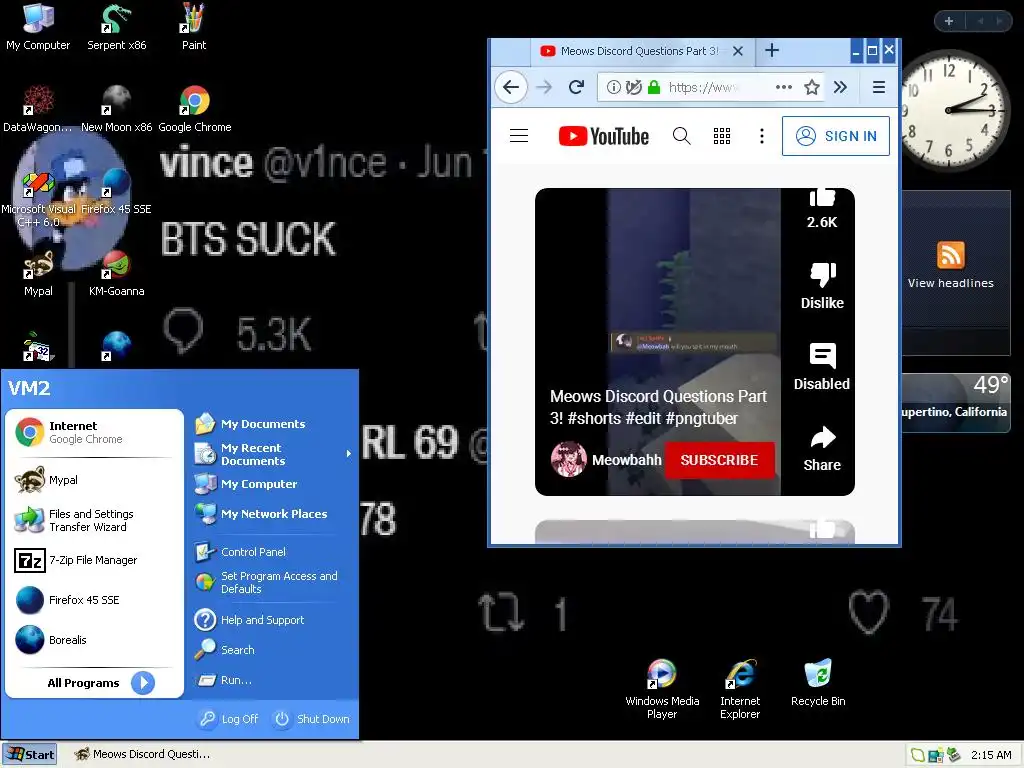This screenshot has width=1024, height=768.
Task: Open Internet Google Chrome in Start menu
Action: click(x=94, y=432)
